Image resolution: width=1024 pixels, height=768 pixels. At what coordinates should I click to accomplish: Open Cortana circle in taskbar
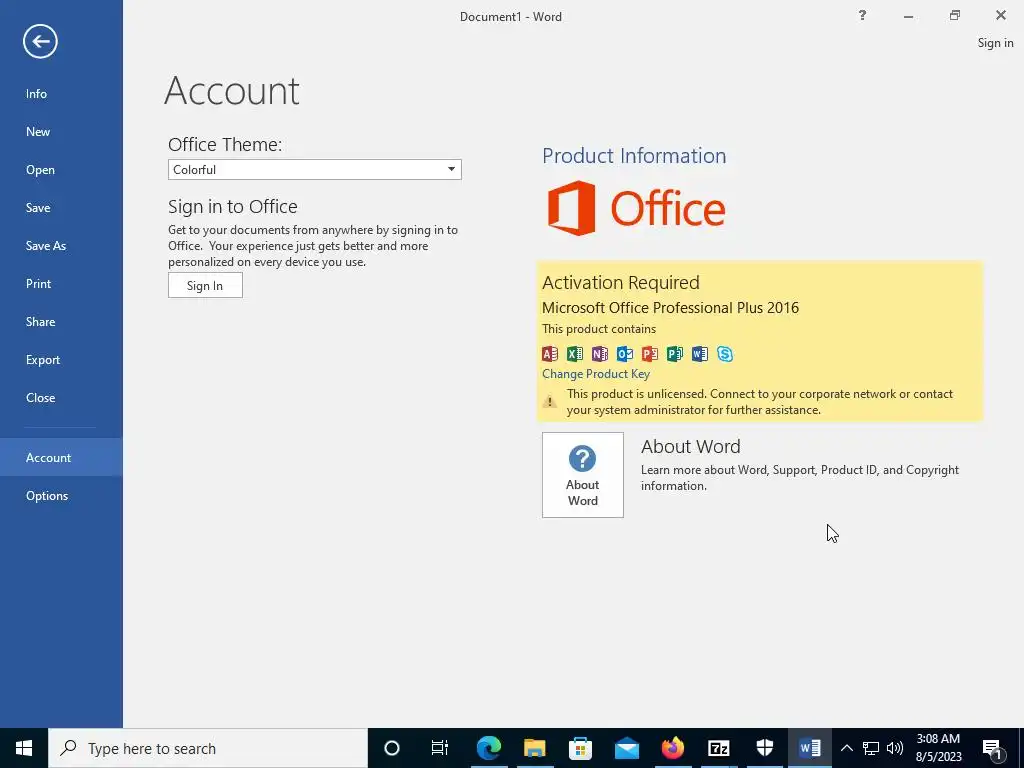click(x=391, y=748)
